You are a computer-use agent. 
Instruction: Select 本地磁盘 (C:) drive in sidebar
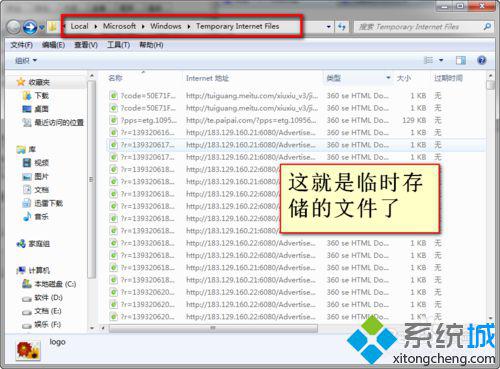click(49, 284)
